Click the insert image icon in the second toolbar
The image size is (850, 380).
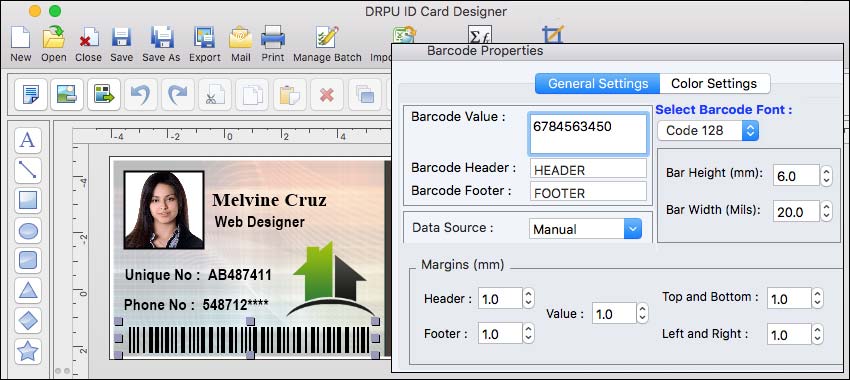(x=67, y=95)
